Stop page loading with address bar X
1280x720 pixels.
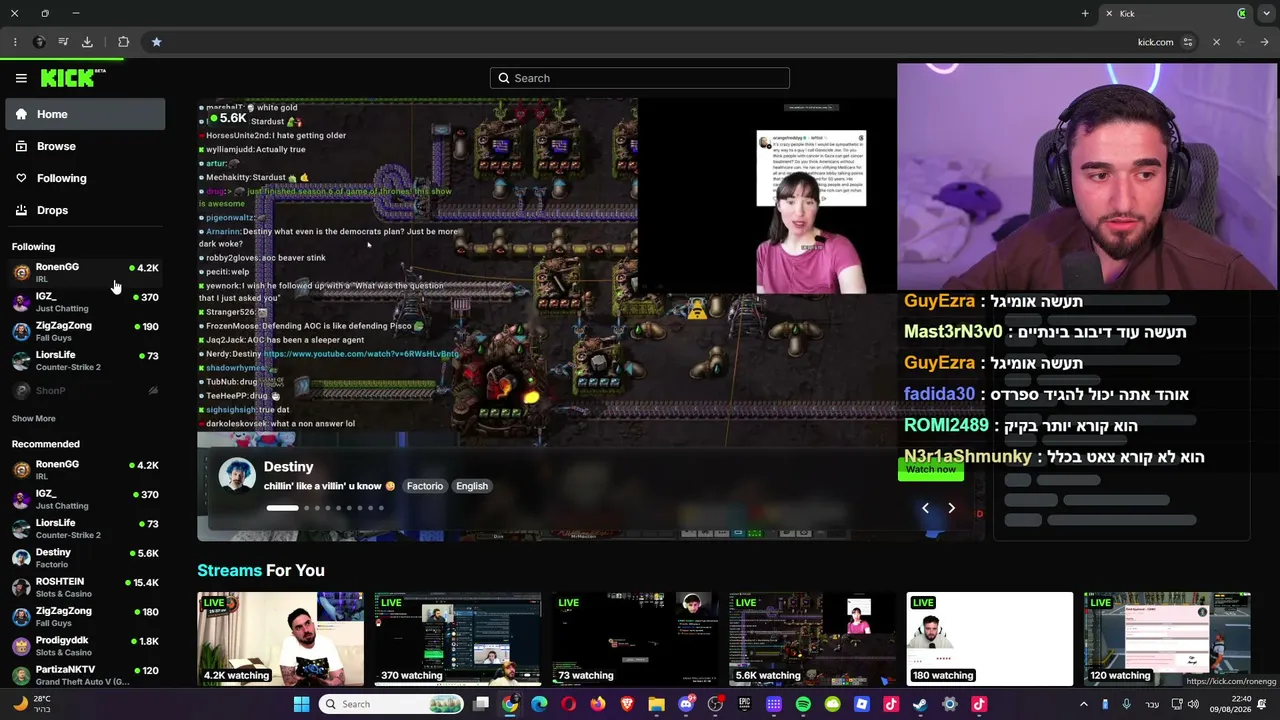1216,42
